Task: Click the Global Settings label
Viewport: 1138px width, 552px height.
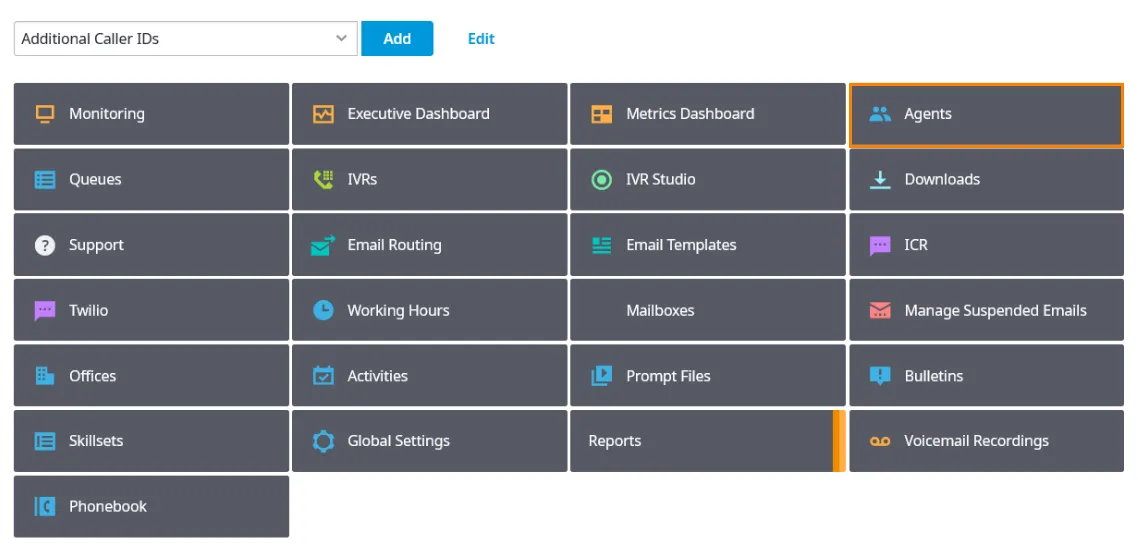Action: pyautogui.click(x=398, y=441)
